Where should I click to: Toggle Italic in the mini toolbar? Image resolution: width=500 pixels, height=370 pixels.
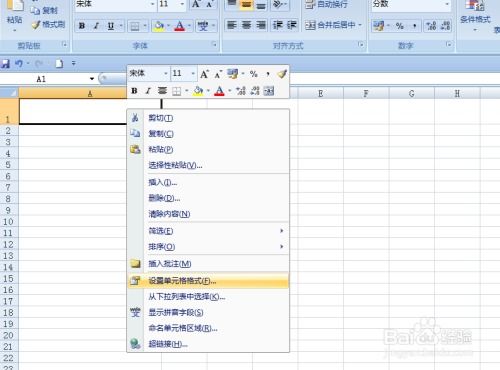pos(148,91)
